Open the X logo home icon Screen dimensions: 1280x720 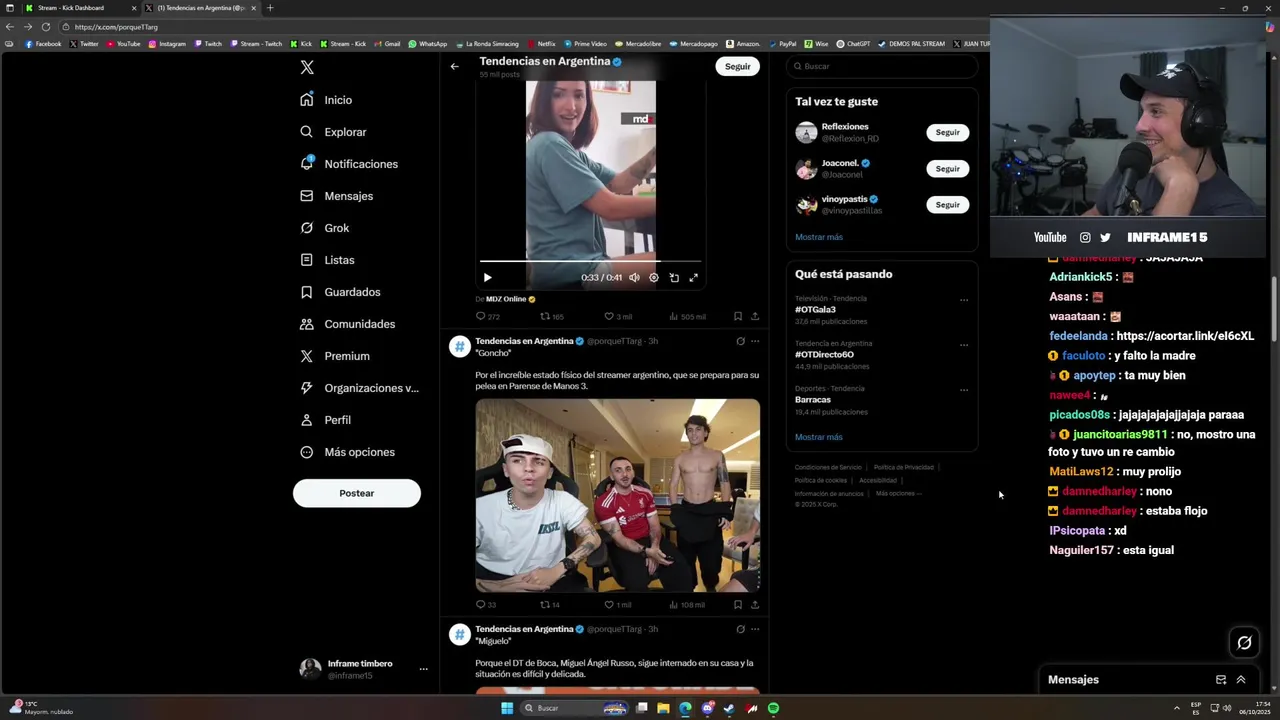pos(307,67)
